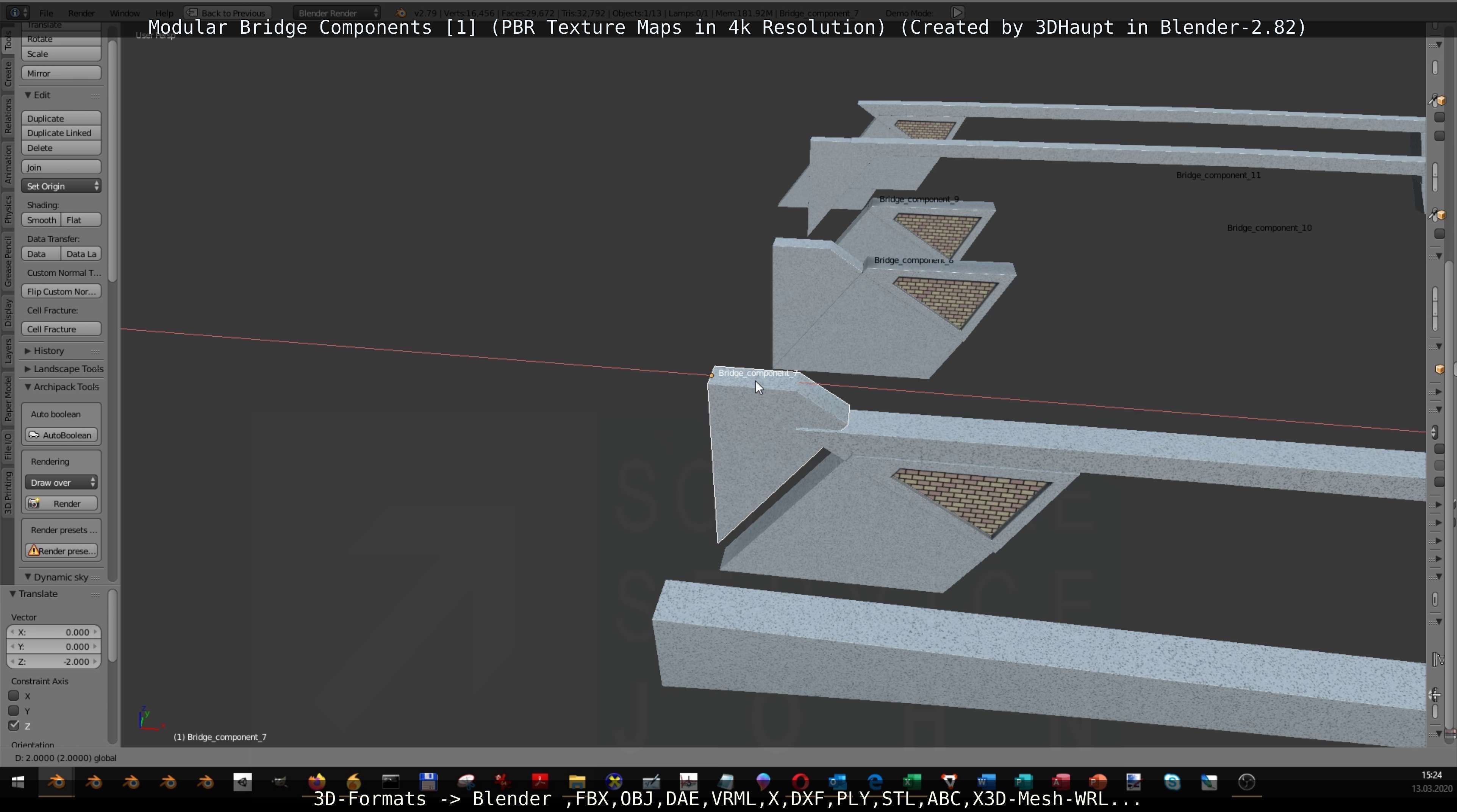The height and width of the screenshot is (812, 1457).
Task: Open File Explorer from the taskbar
Action: tap(577, 782)
